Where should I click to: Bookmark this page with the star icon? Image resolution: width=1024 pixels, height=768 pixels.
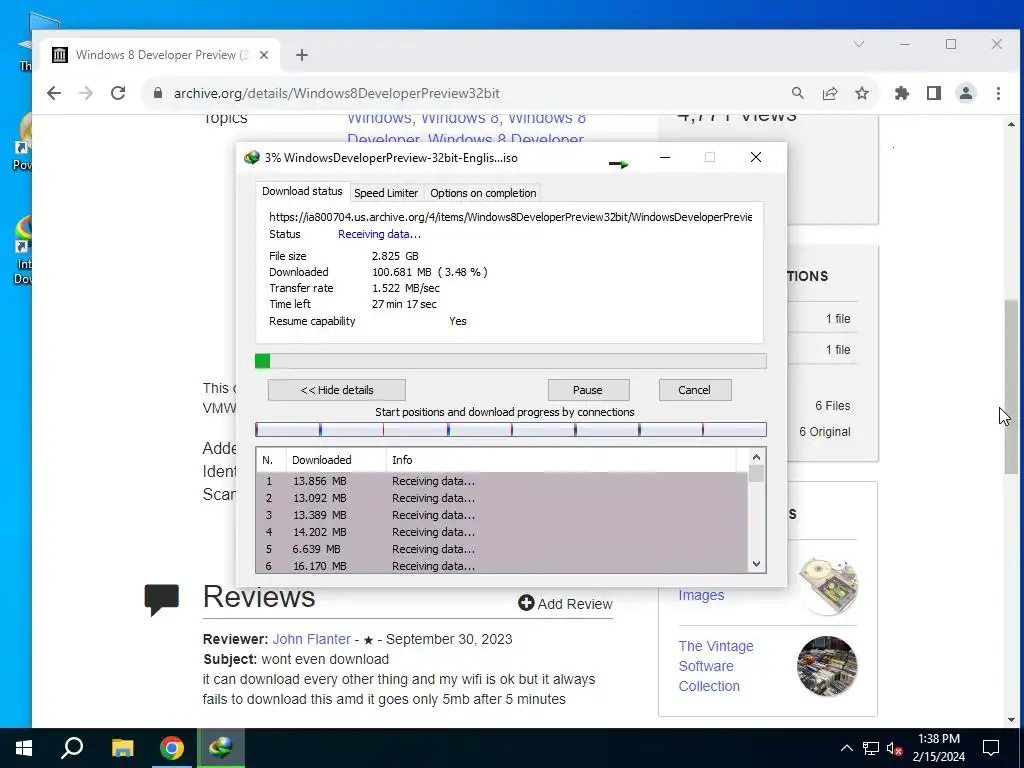point(862,93)
